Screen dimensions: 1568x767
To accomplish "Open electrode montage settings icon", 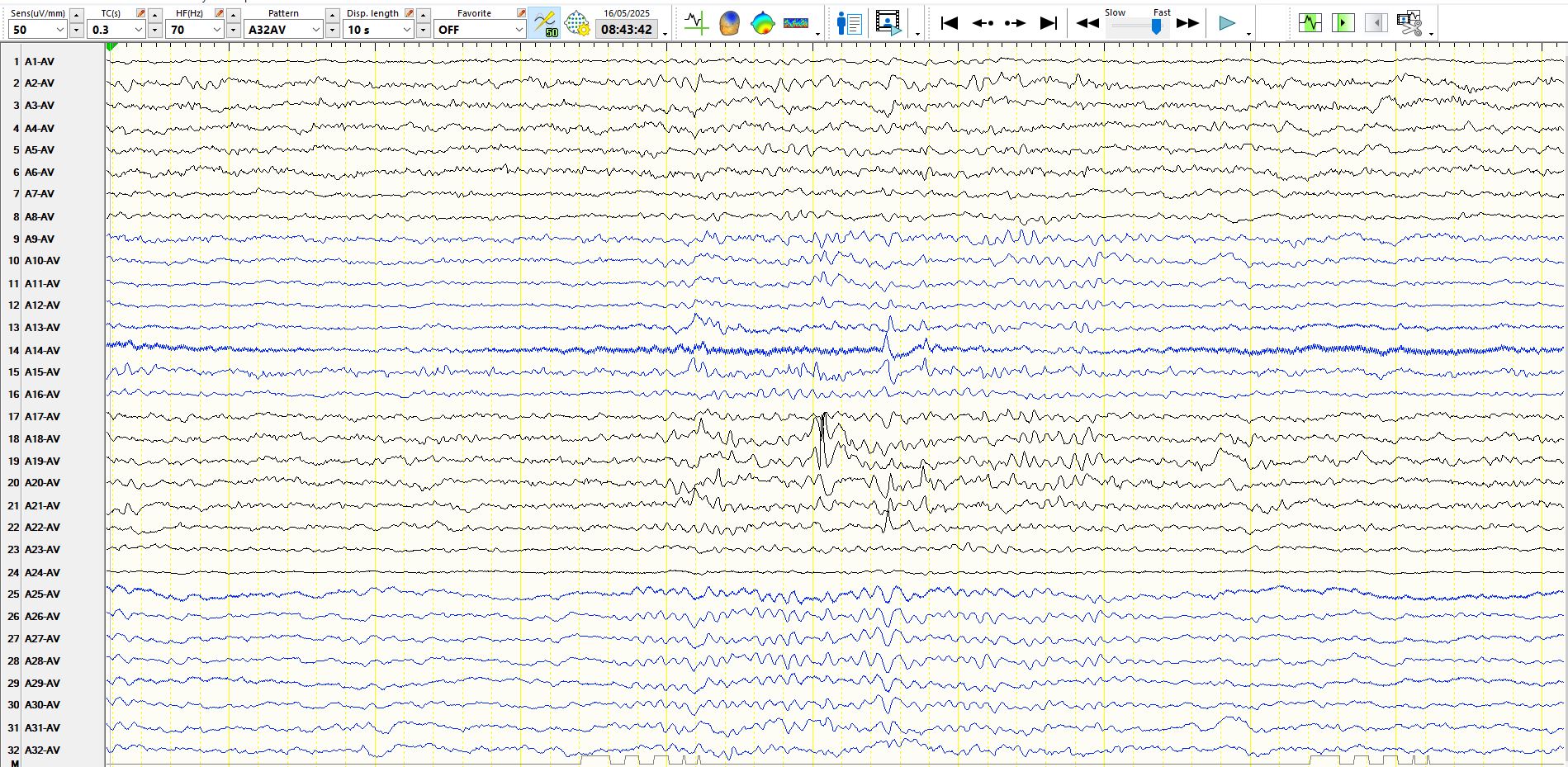I will [577, 23].
